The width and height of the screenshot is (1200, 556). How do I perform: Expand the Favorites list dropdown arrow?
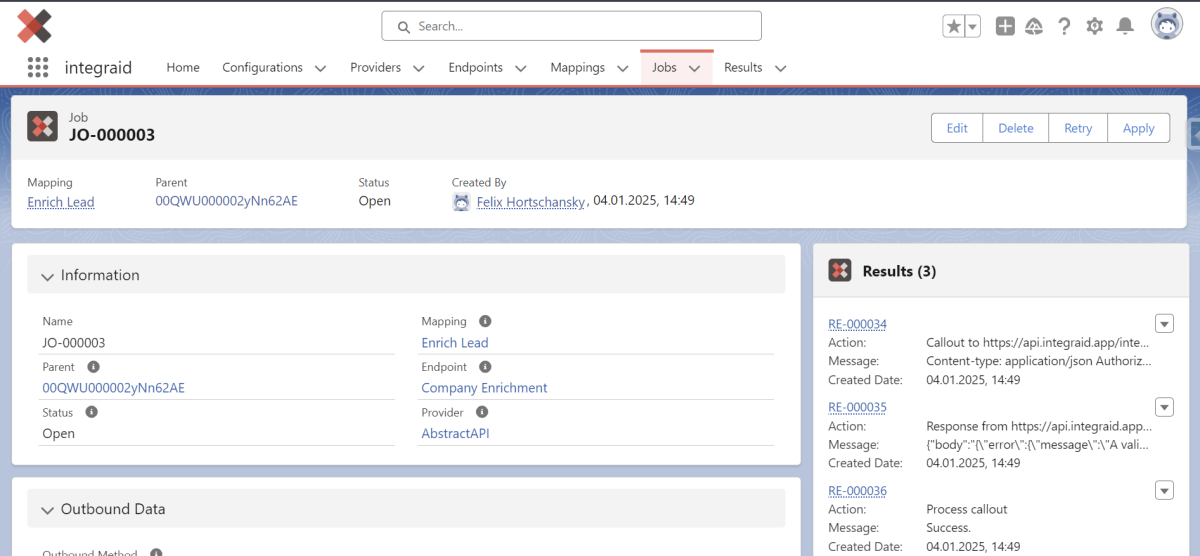(973, 27)
